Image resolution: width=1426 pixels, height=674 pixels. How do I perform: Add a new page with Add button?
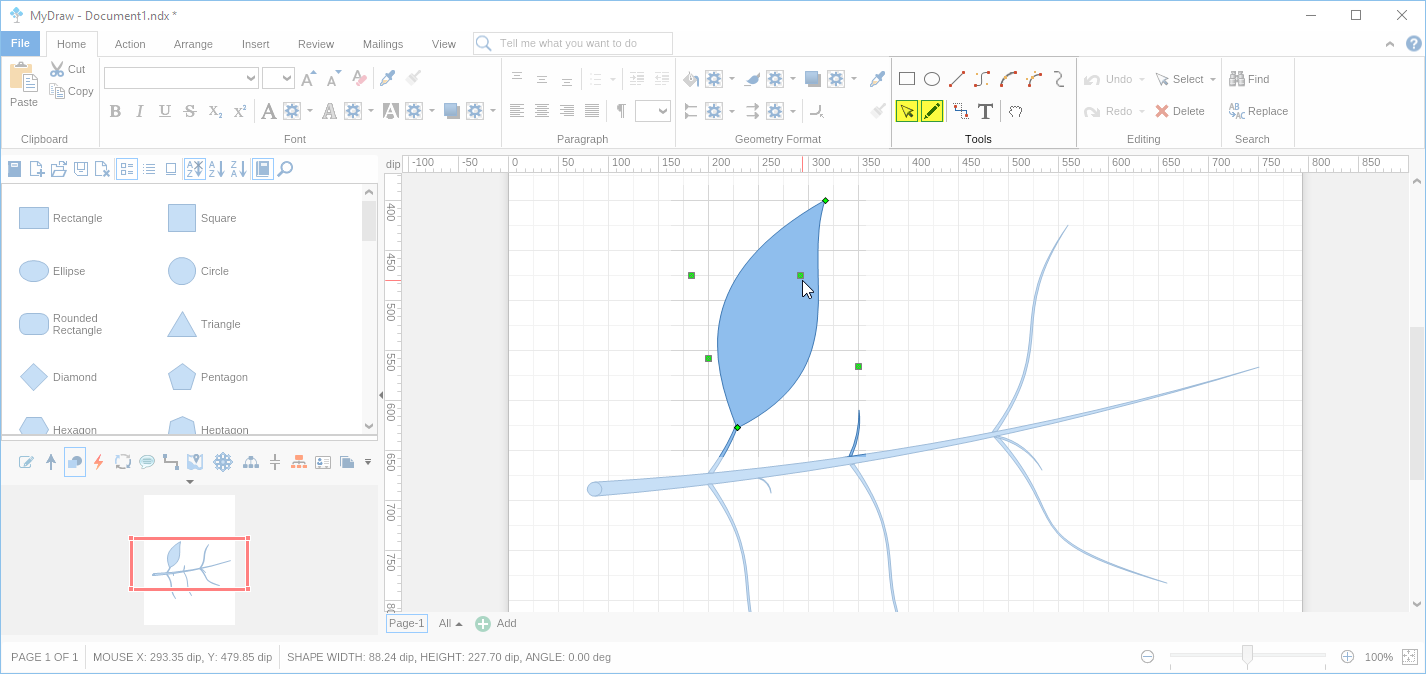(496, 623)
